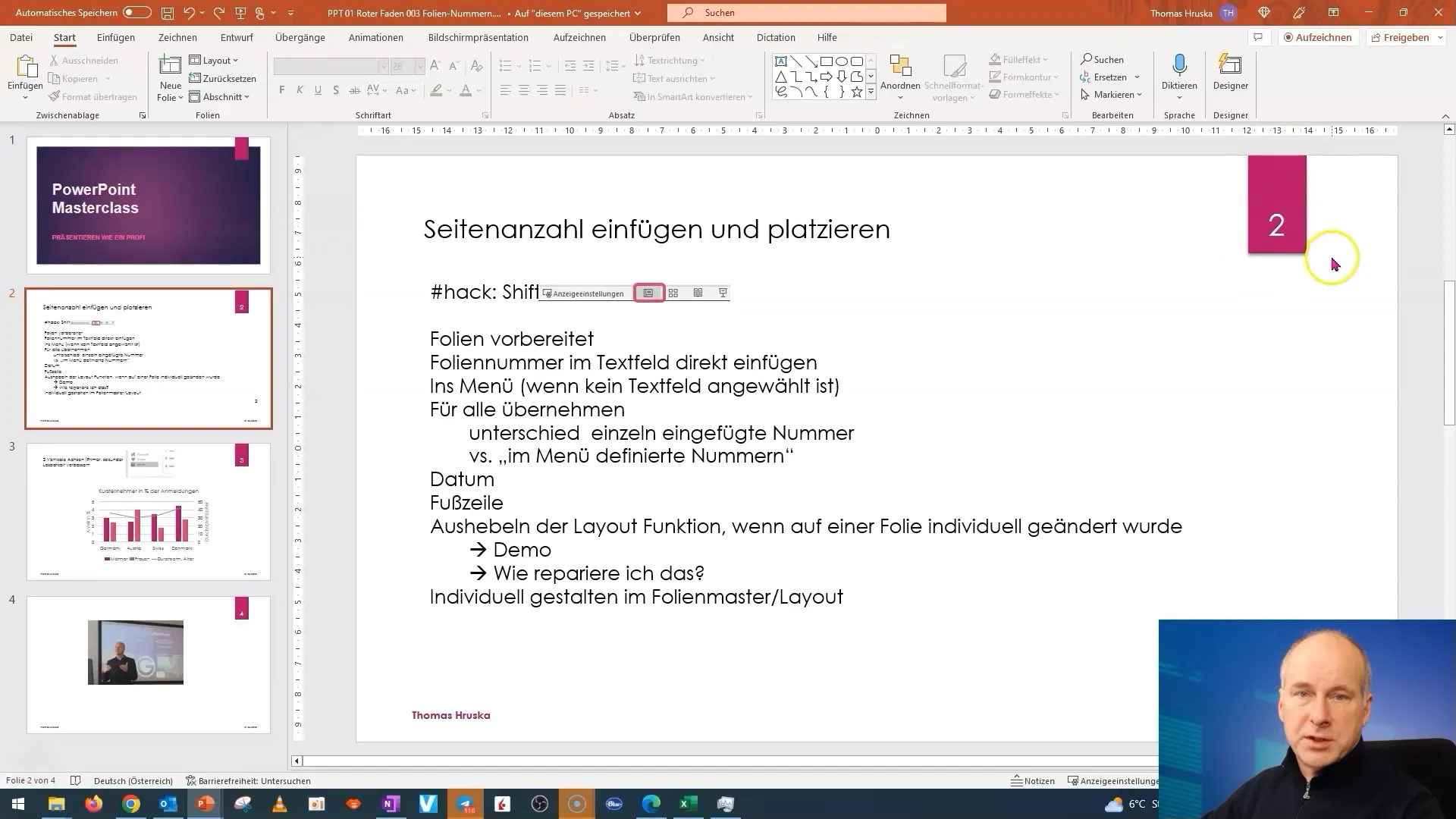Viewport: 1456px width, 819px height.
Task: Click slide 3 thumbnail in panel
Action: click(x=148, y=510)
